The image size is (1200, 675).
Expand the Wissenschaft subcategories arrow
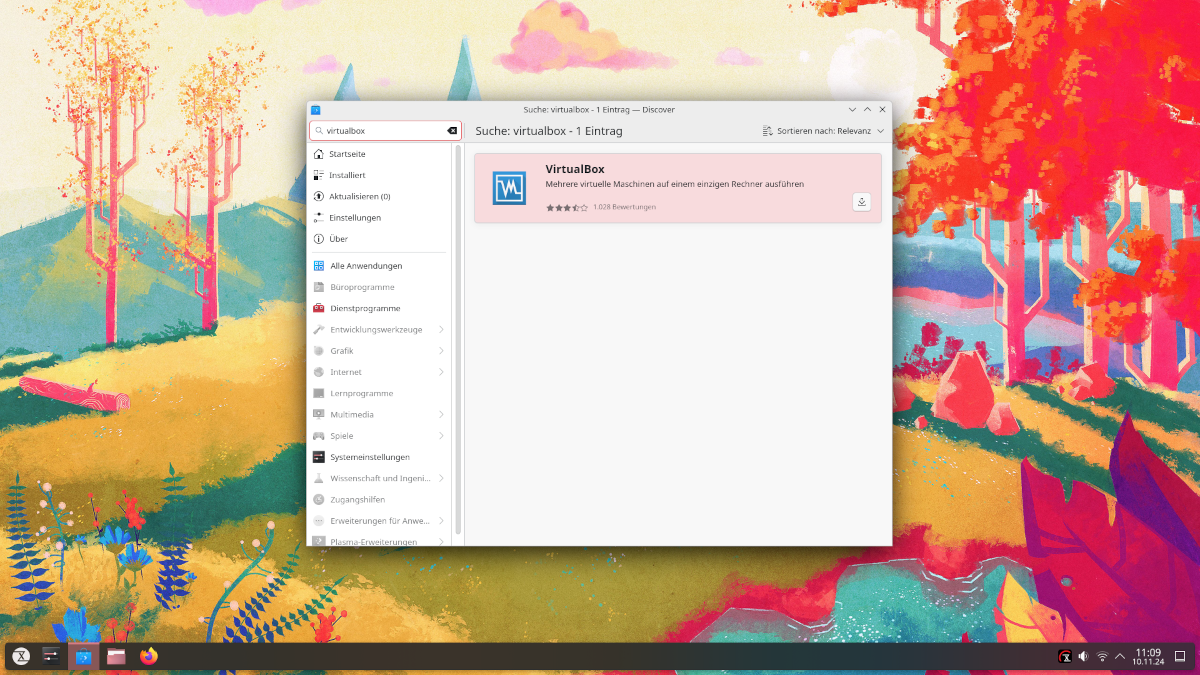441,478
